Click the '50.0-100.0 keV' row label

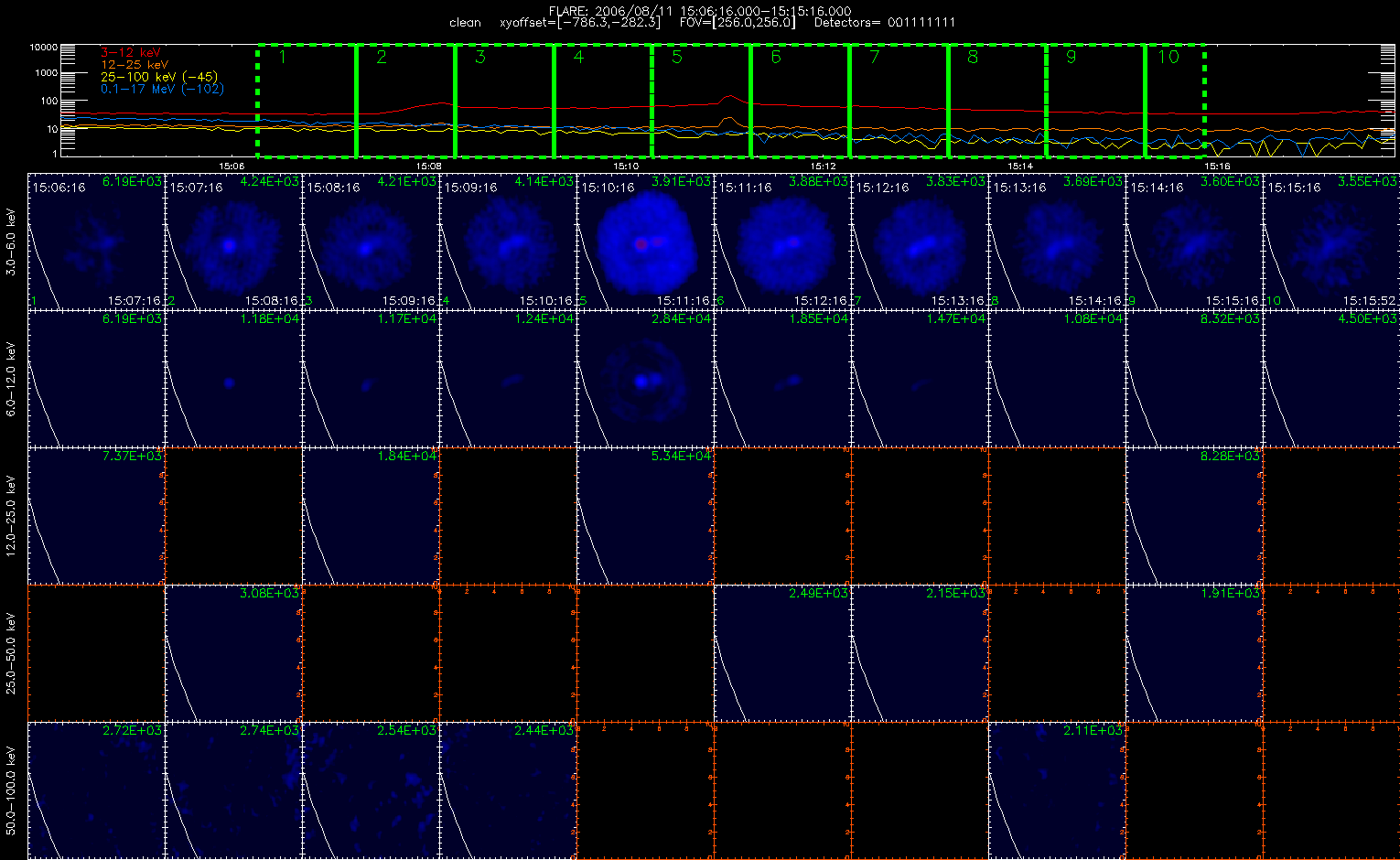pyautogui.click(x=11, y=790)
